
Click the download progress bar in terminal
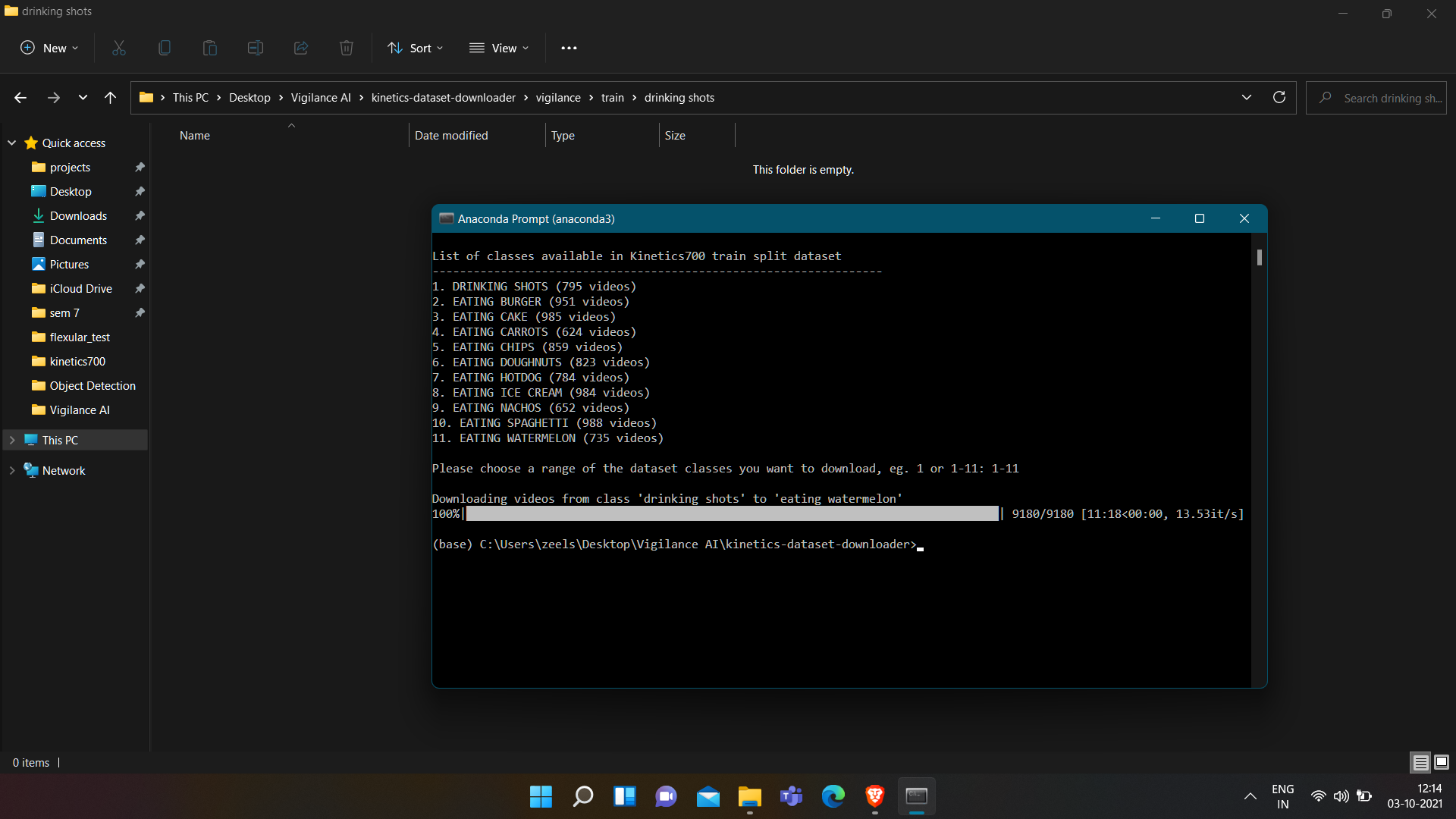733,513
